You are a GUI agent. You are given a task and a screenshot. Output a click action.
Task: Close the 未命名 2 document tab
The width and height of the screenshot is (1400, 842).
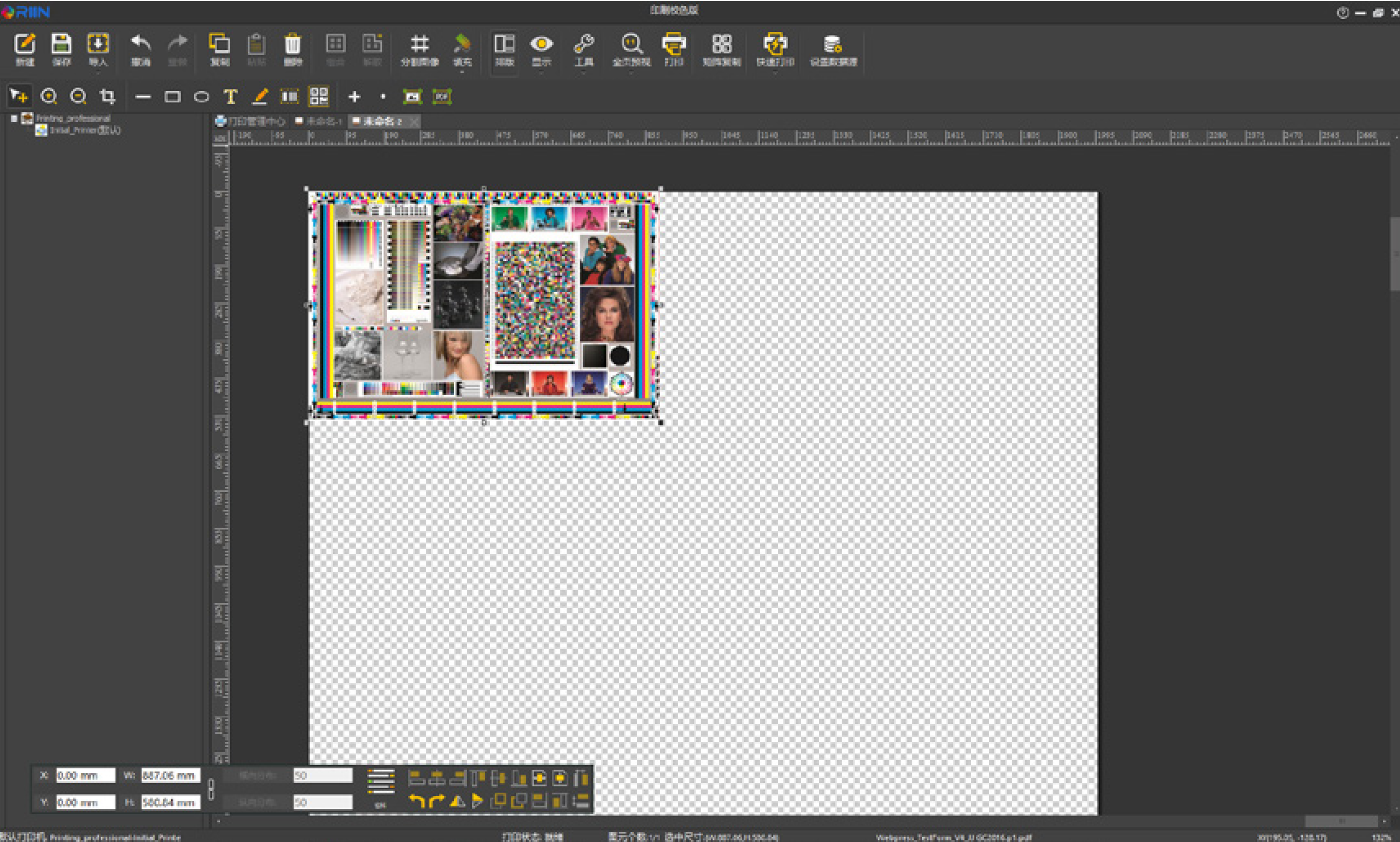414,121
